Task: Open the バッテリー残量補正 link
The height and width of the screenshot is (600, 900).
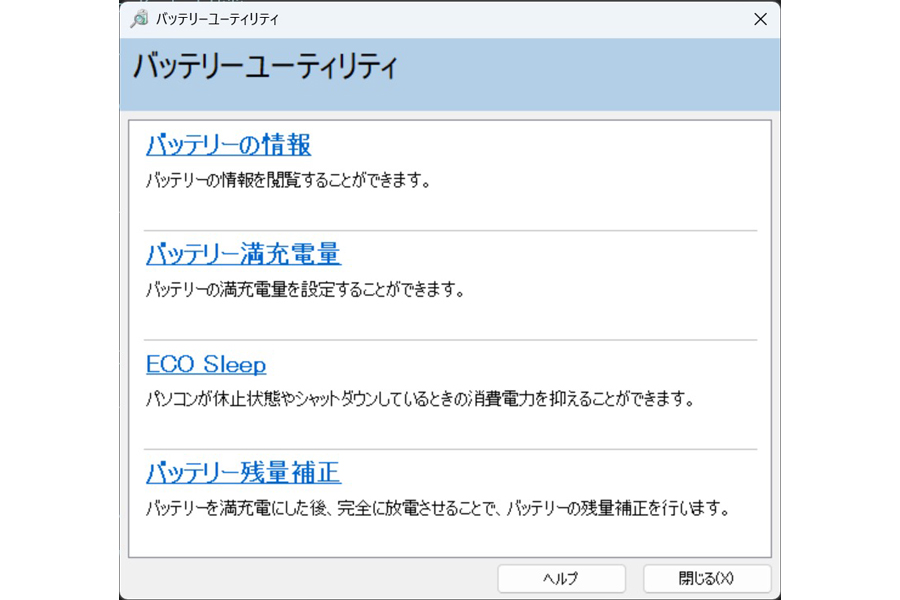Action: tap(243, 473)
